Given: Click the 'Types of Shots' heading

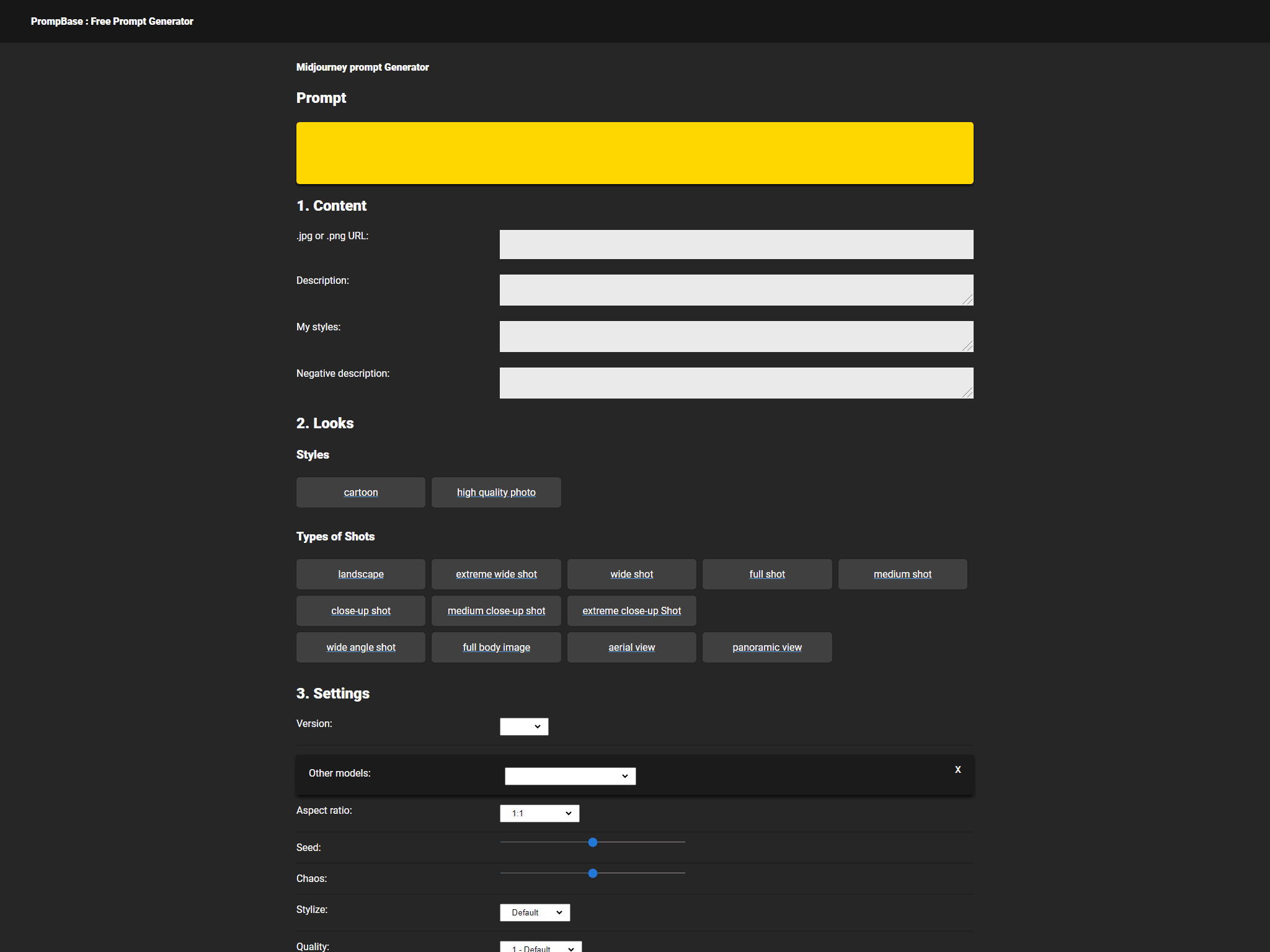Looking at the screenshot, I should (x=335, y=536).
